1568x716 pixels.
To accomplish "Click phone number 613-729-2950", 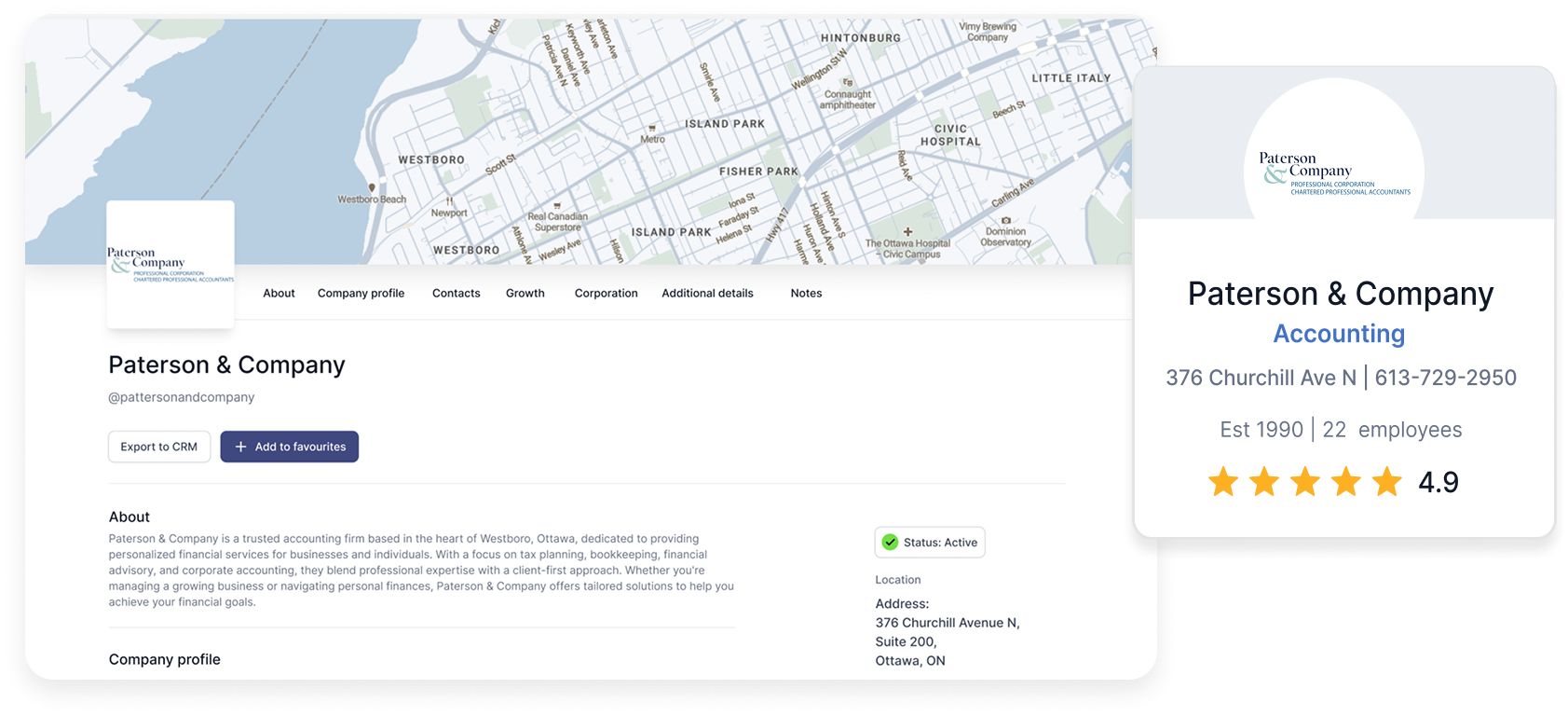I will click(1446, 378).
